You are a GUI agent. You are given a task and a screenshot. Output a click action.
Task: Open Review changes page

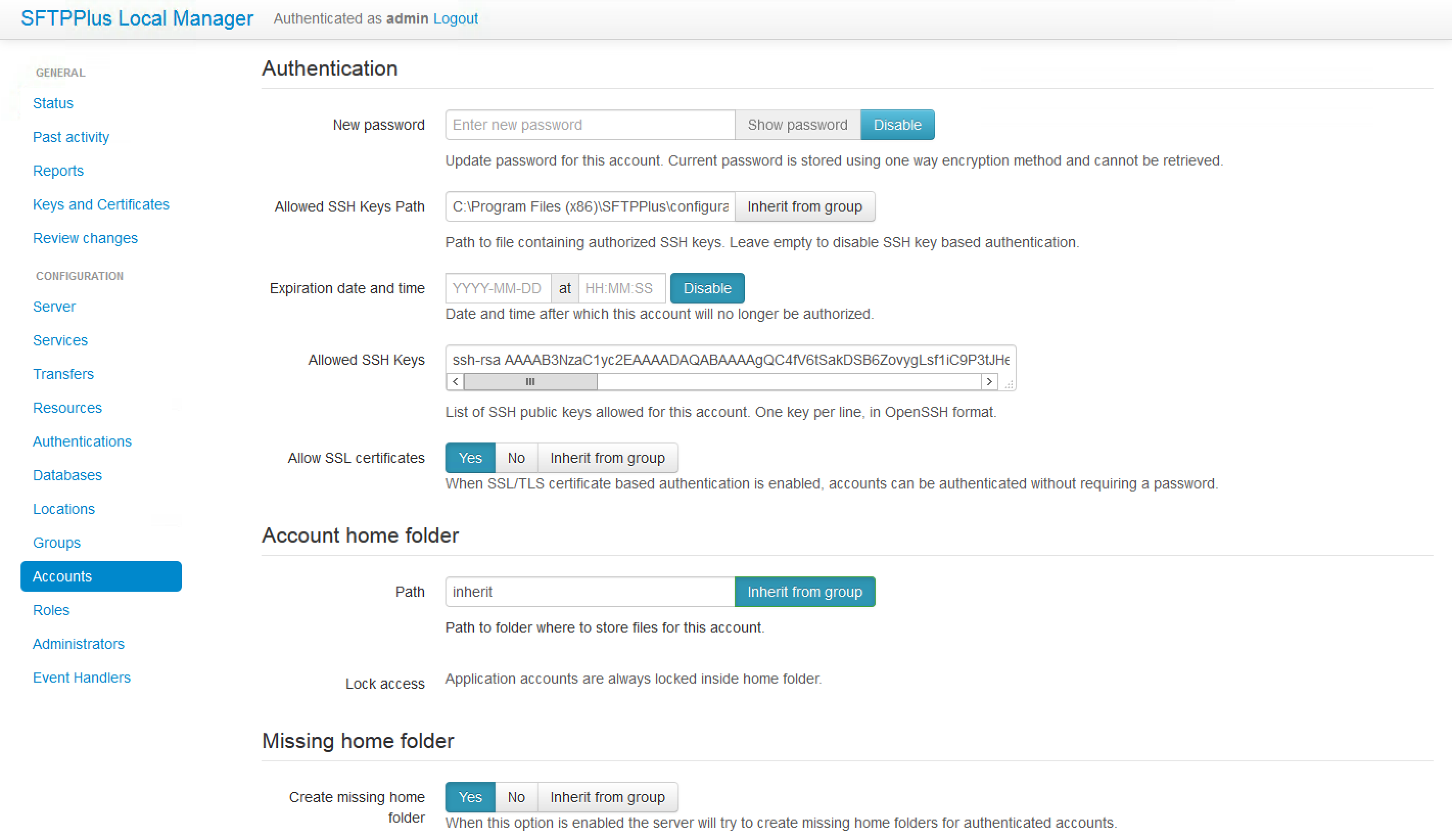click(x=85, y=238)
